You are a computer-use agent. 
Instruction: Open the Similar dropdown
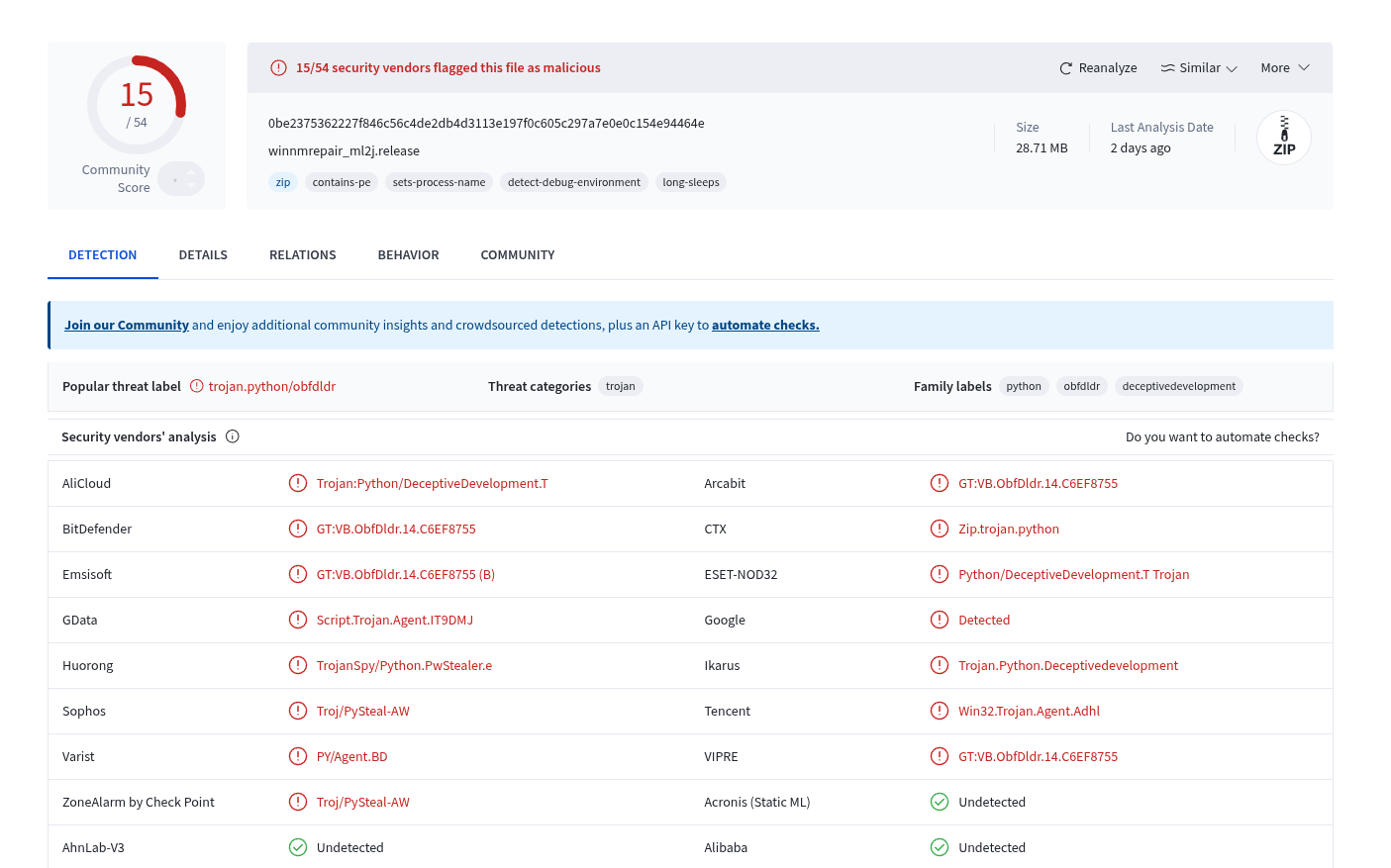[x=1198, y=67]
